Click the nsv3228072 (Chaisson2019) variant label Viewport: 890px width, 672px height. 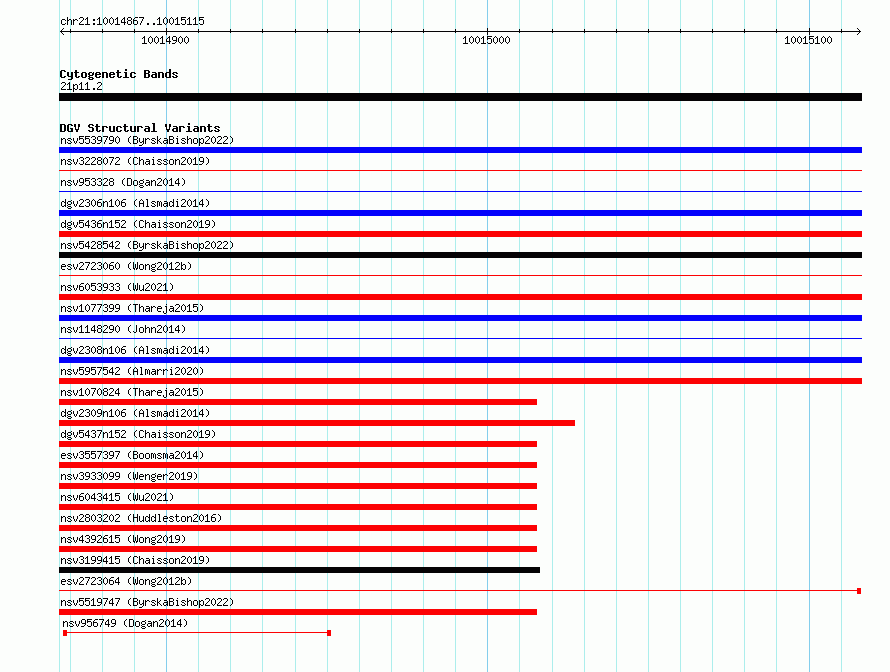135,161
